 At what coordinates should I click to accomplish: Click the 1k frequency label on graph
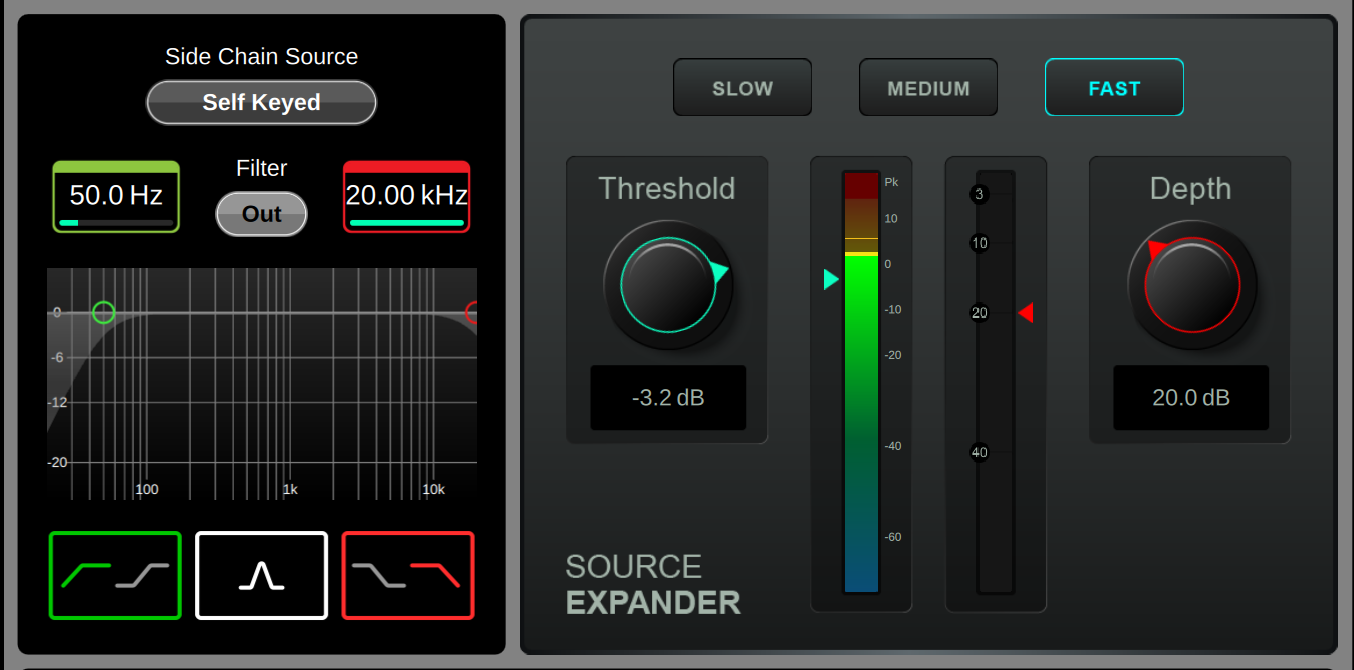(290, 490)
